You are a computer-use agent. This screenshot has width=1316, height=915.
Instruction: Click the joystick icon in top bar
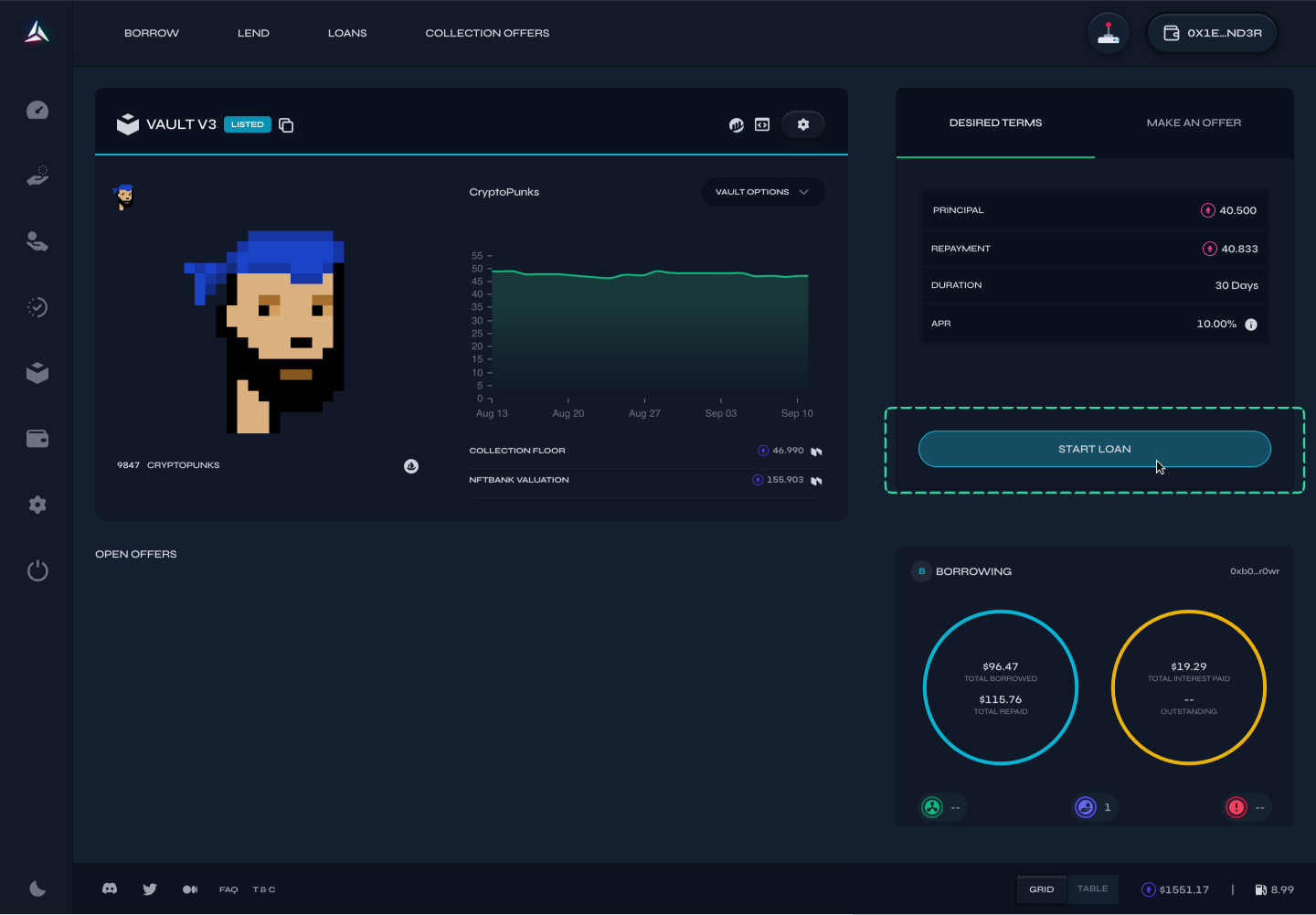(x=1109, y=33)
